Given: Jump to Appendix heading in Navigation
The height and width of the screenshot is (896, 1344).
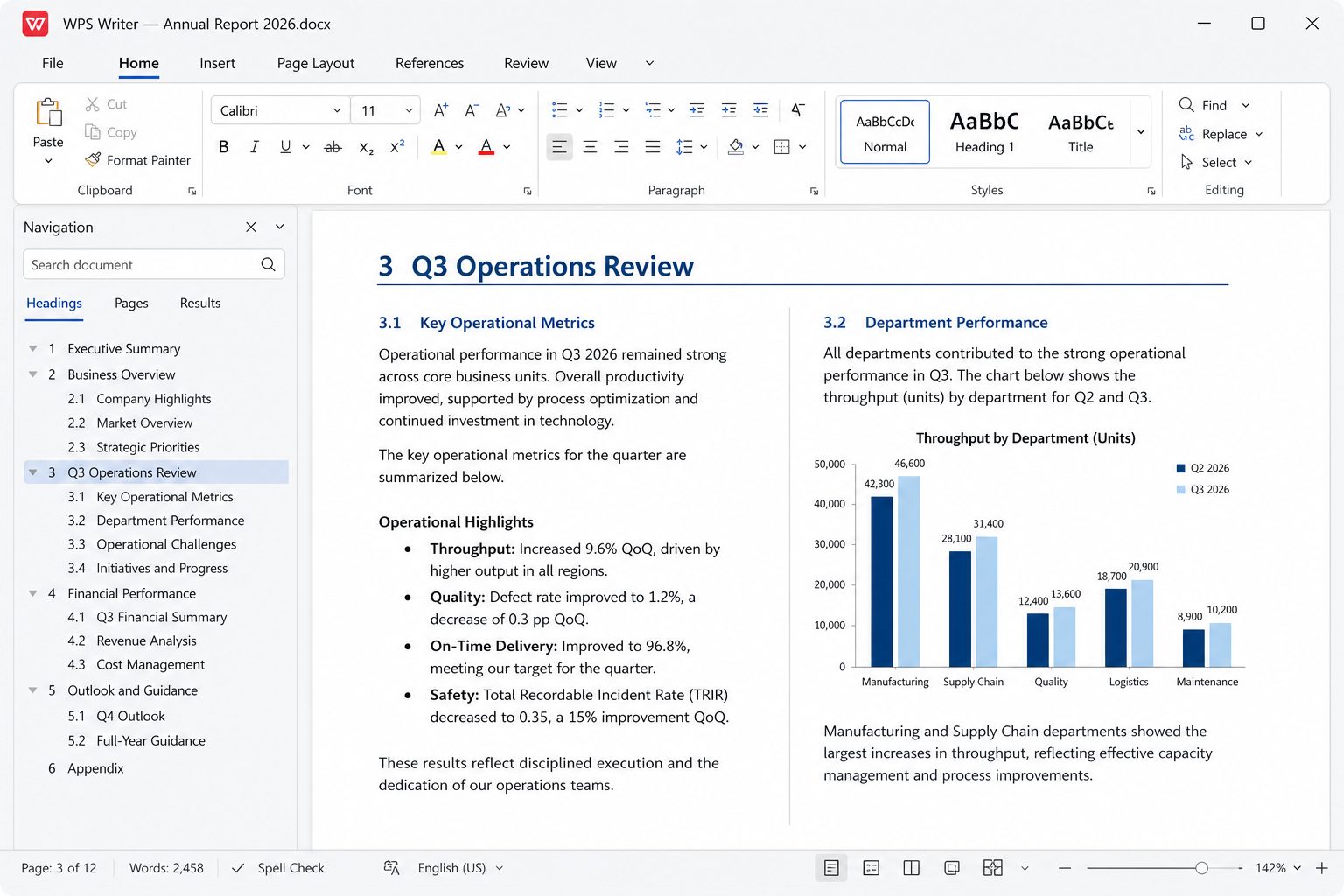Looking at the screenshot, I should pyautogui.click(x=86, y=768).
